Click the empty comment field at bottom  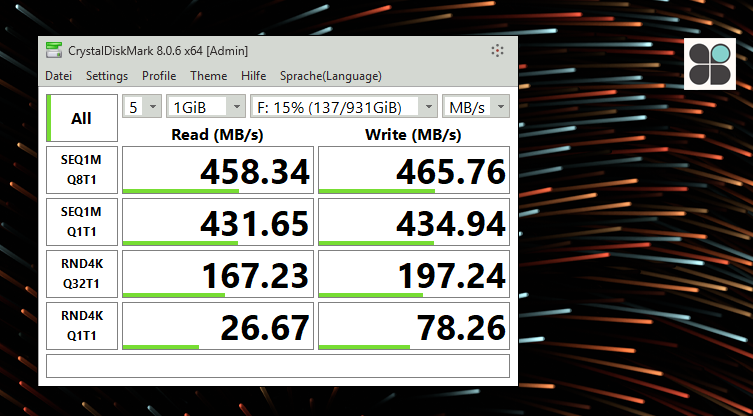point(278,366)
